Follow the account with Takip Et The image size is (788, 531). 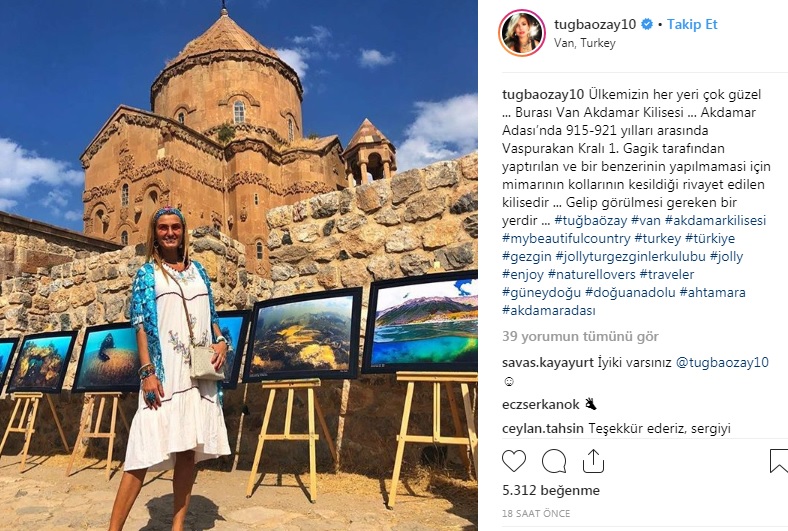pos(692,24)
